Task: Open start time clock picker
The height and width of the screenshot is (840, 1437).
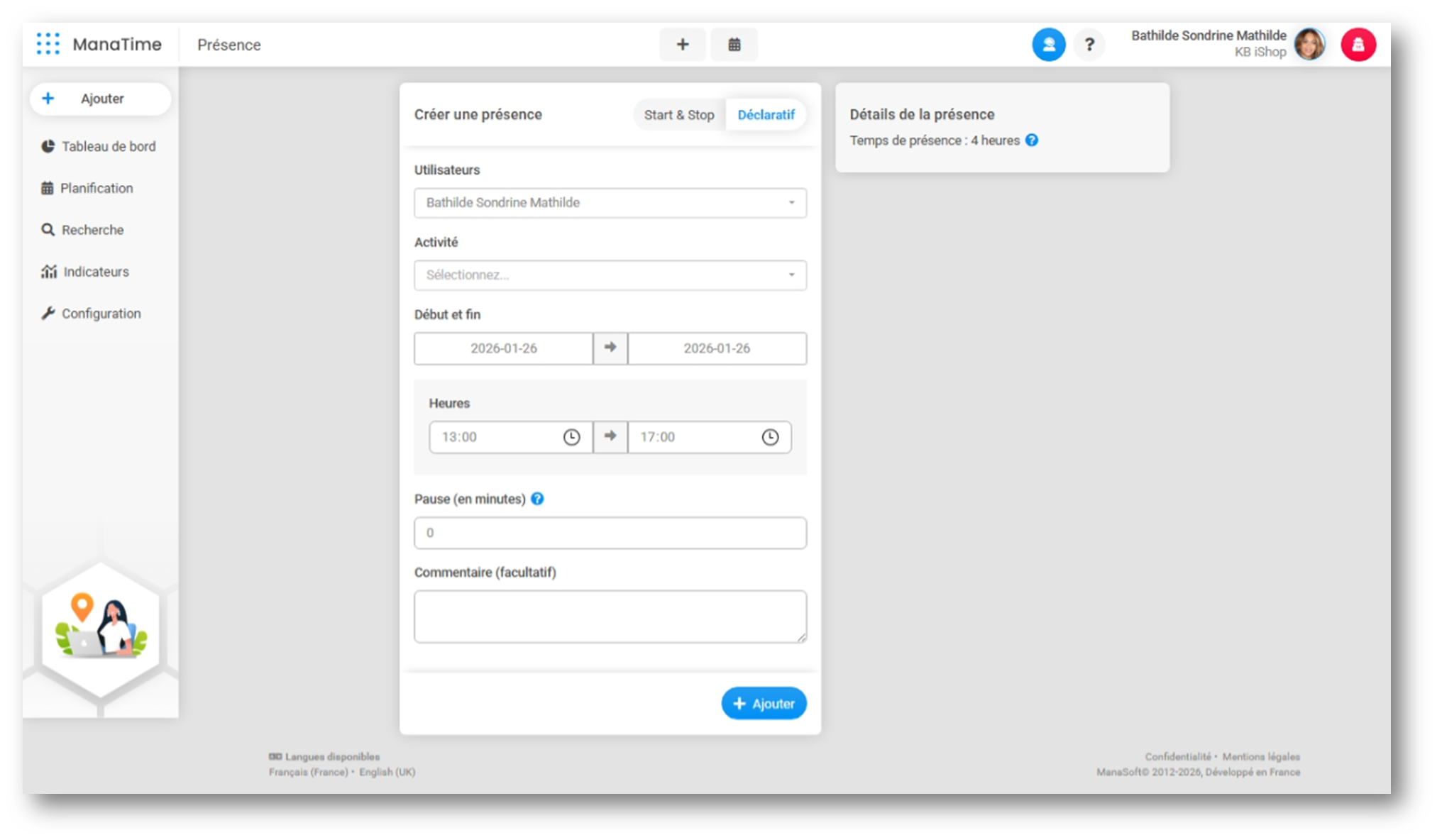Action: [x=571, y=437]
